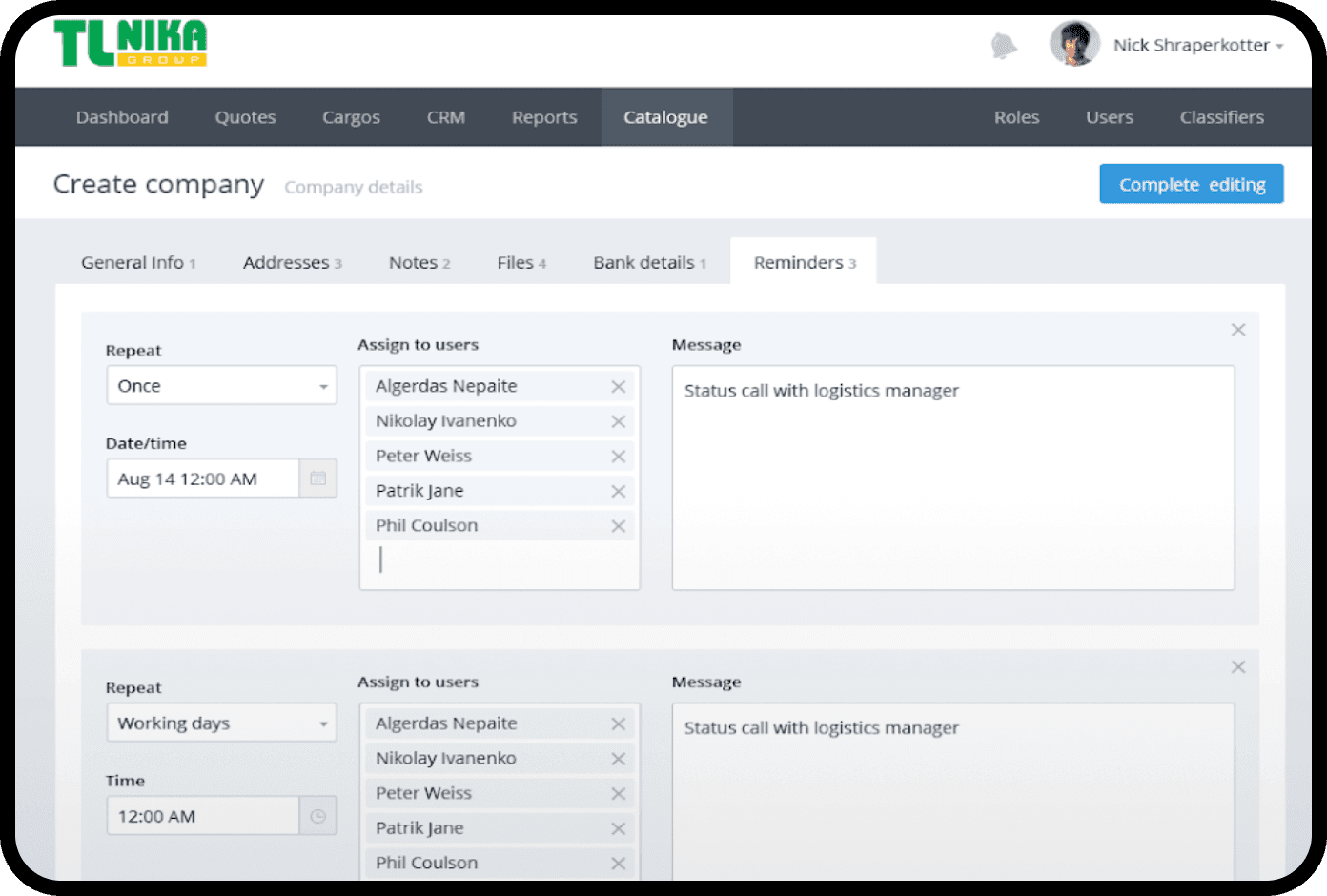1327x896 pixels.
Task: Select the Reminders tab
Action: coord(804,261)
